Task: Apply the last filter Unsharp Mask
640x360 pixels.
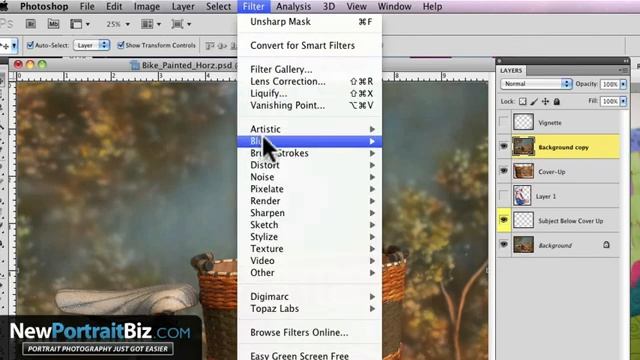Action: pyautogui.click(x=309, y=22)
